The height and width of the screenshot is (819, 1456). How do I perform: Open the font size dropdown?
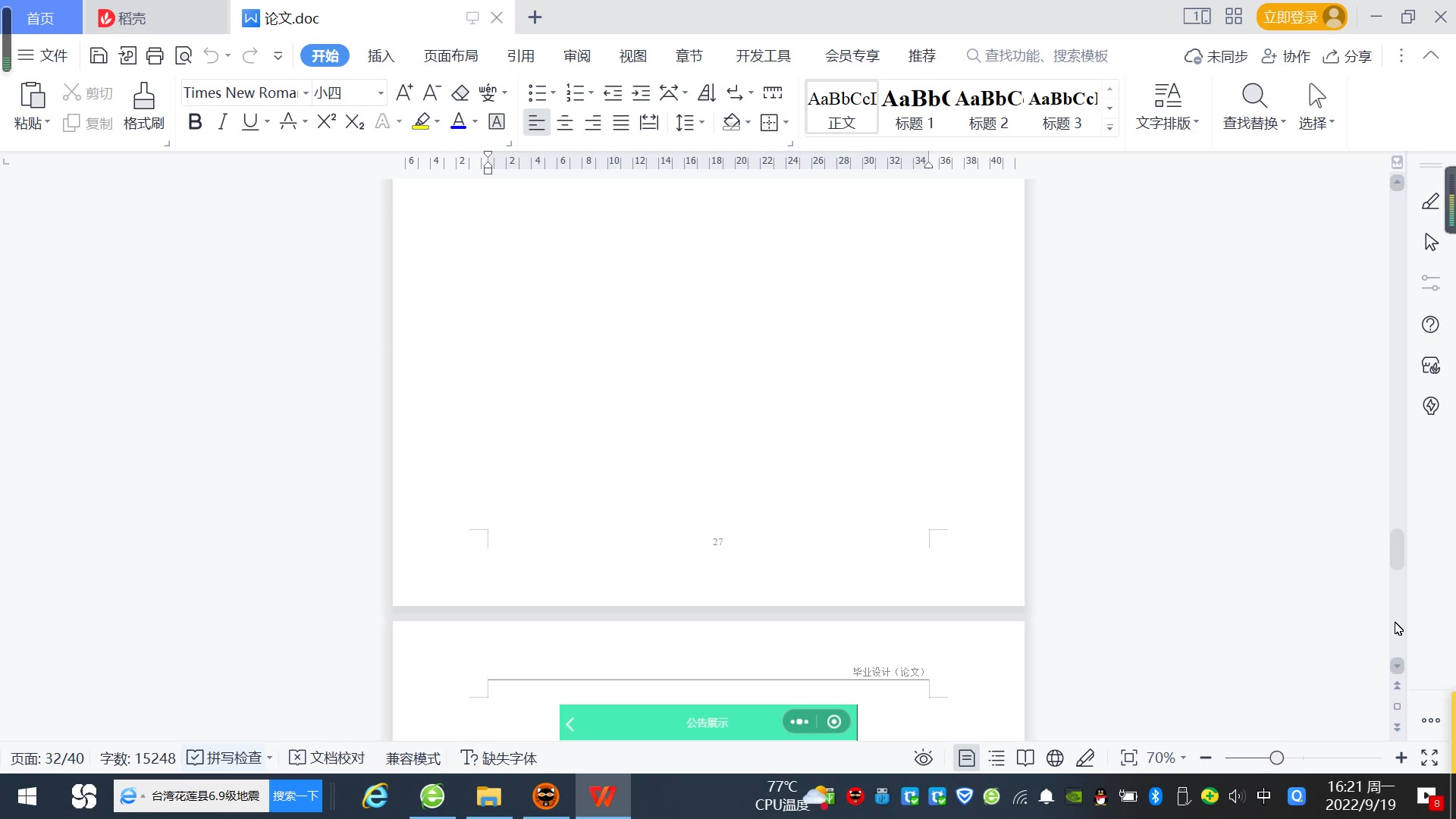point(381,93)
